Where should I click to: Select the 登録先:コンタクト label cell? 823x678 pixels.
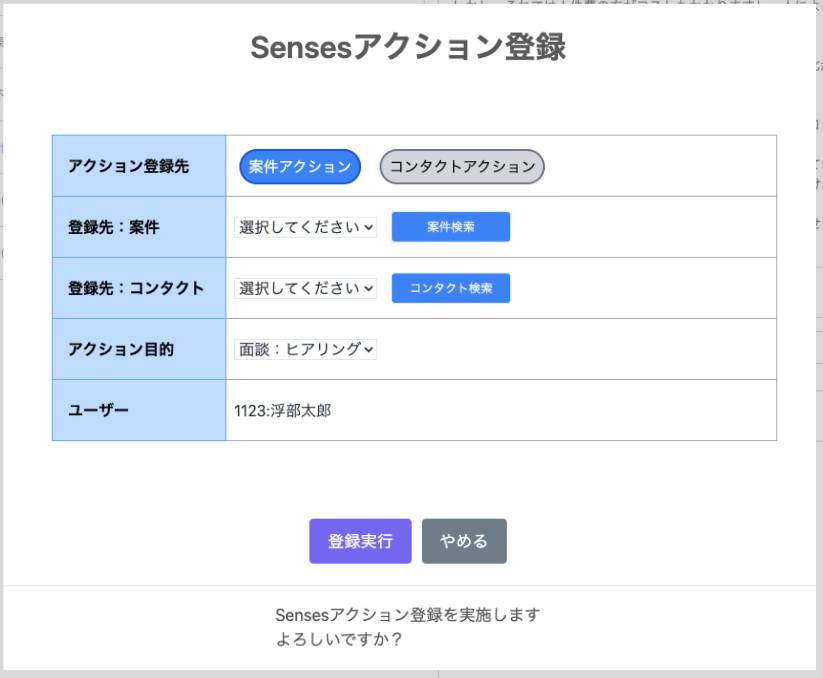pyautogui.click(x=139, y=288)
